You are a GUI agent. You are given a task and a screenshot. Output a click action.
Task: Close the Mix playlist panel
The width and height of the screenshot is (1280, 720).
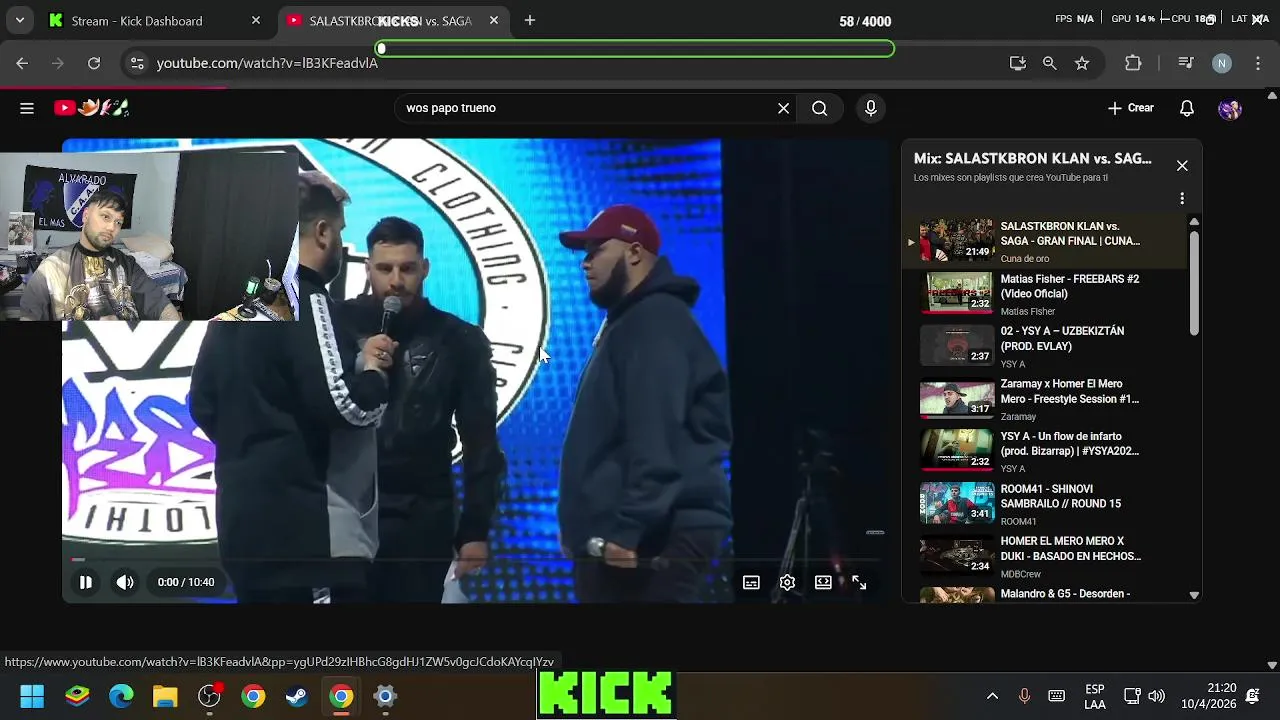pyautogui.click(x=1182, y=165)
